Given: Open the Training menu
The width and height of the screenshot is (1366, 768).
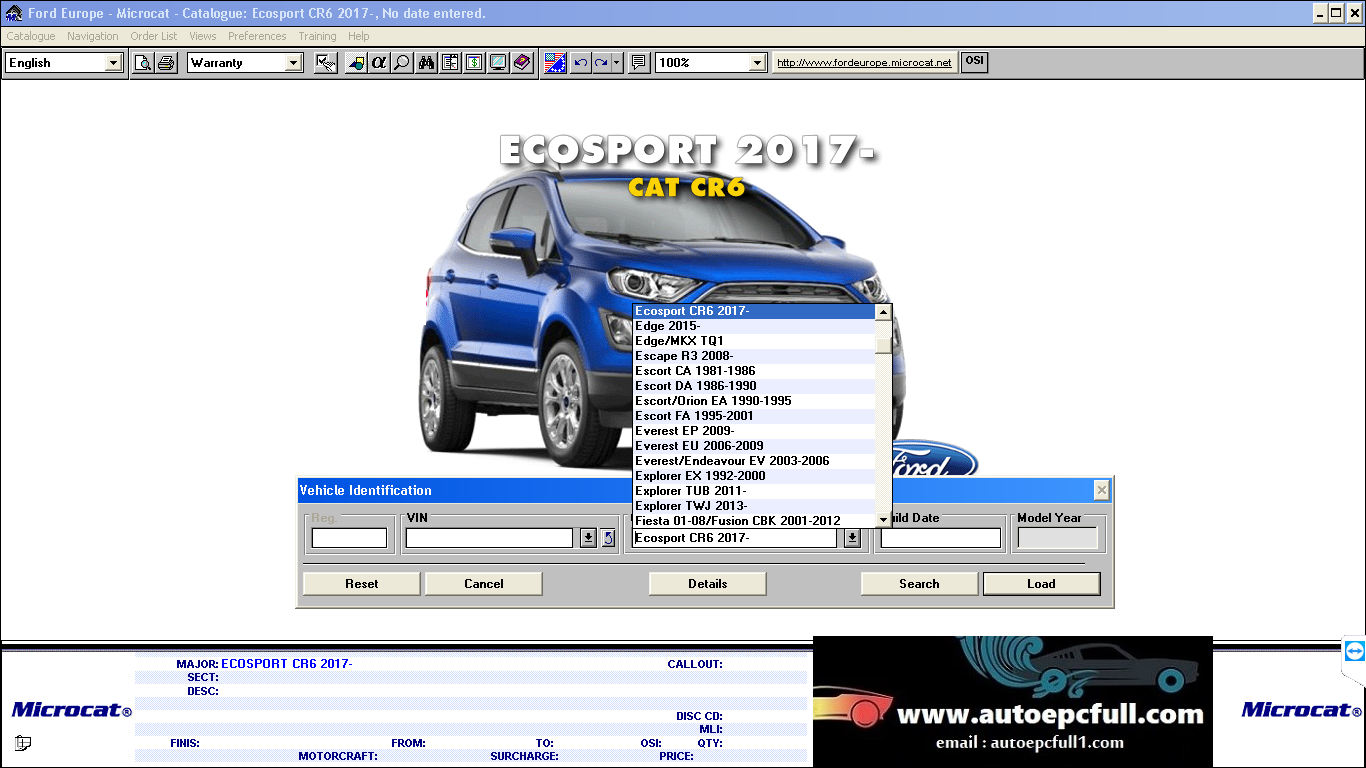Looking at the screenshot, I should click(x=317, y=36).
